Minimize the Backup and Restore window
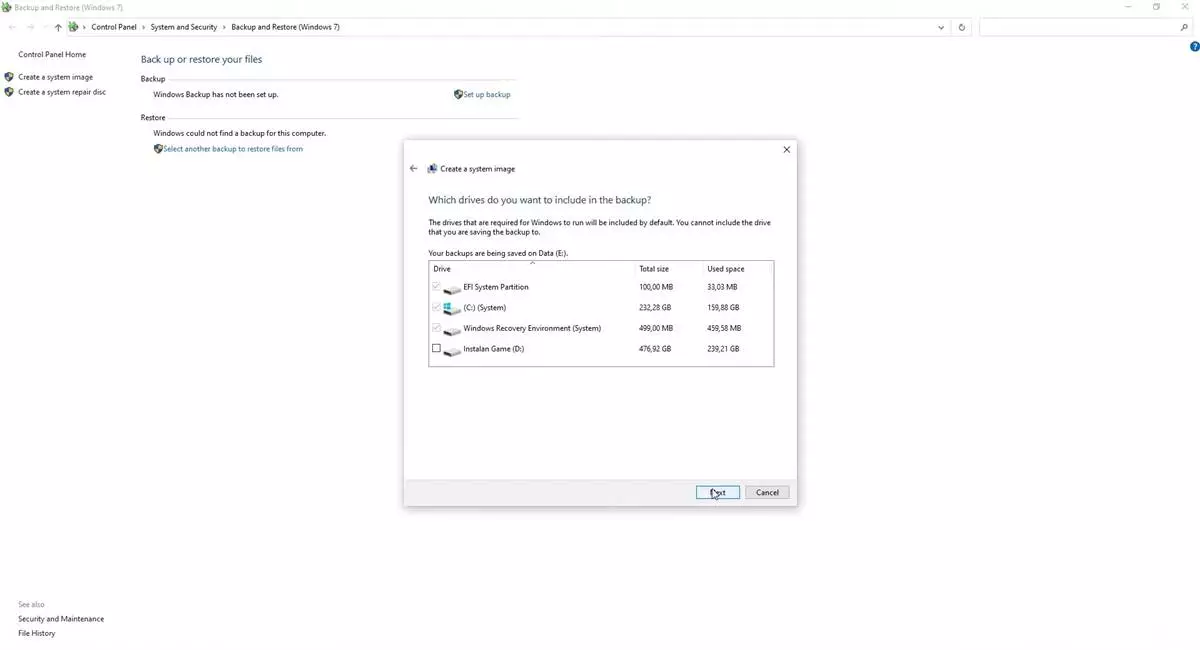The image size is (1200, 650). pos(1129,7)
